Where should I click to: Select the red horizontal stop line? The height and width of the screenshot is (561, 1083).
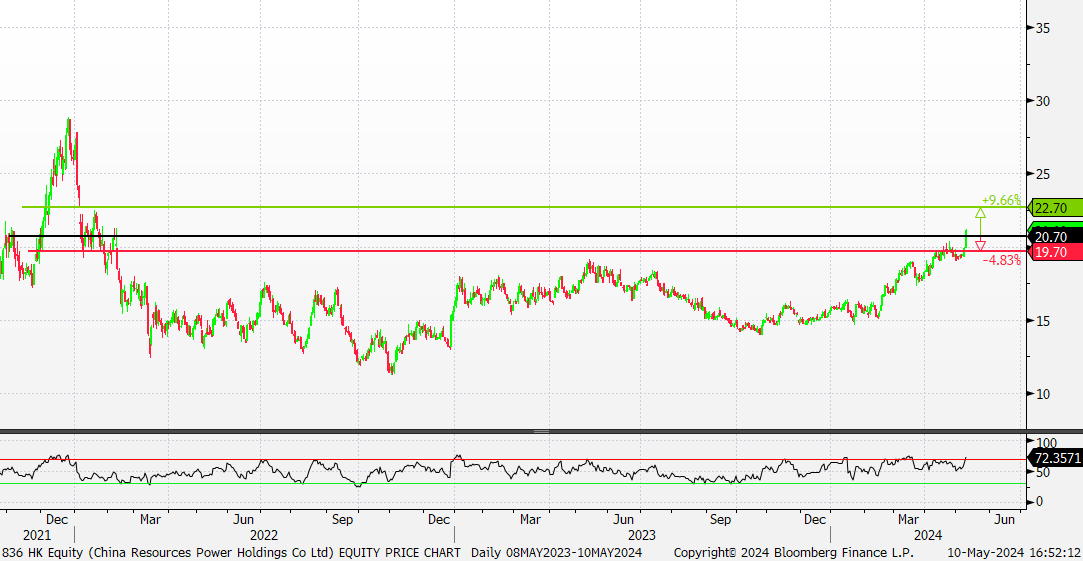pyautogui.click(x=528, y=251)
